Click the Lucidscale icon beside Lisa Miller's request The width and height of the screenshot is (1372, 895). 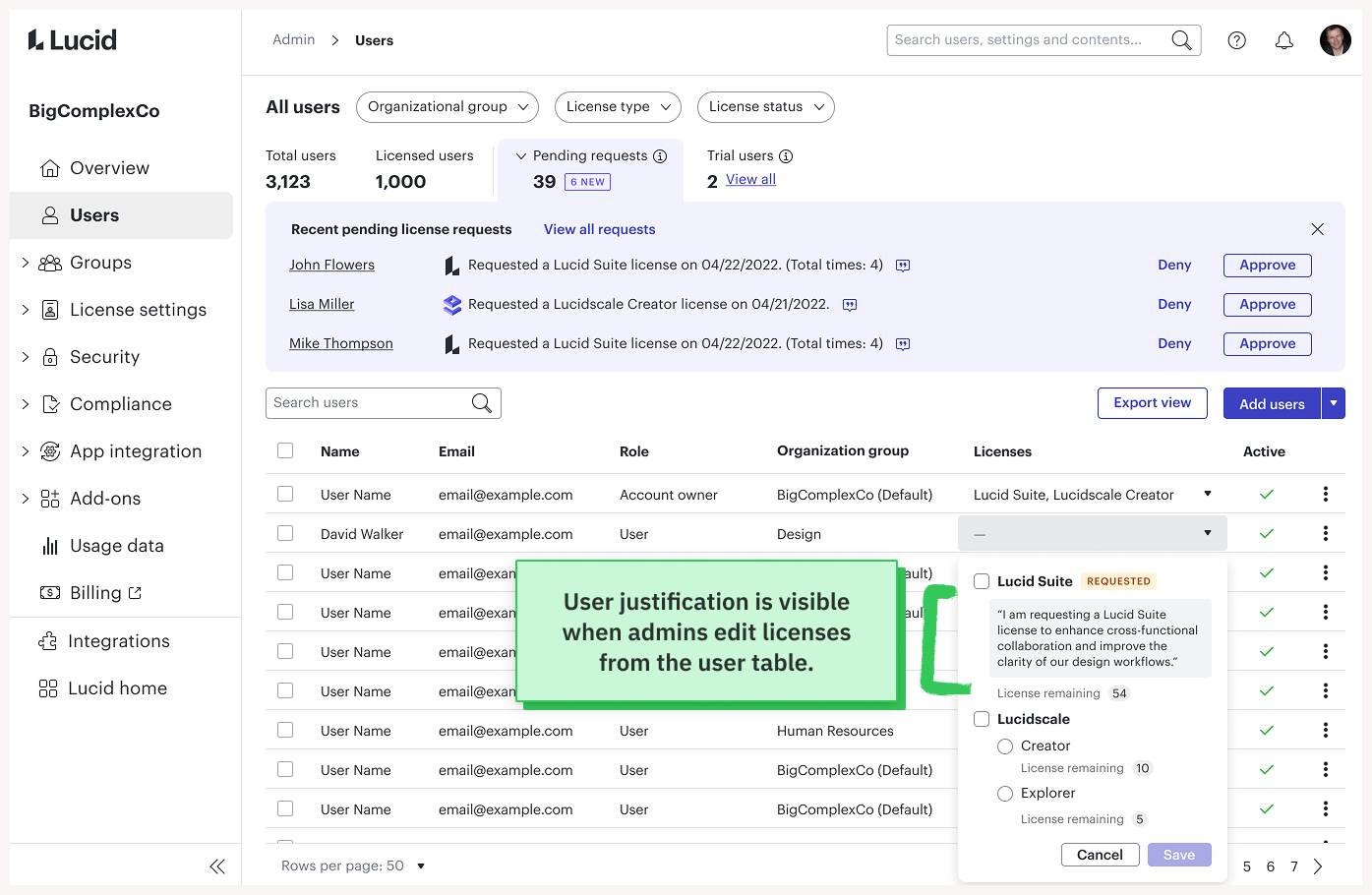coord(452,305)
